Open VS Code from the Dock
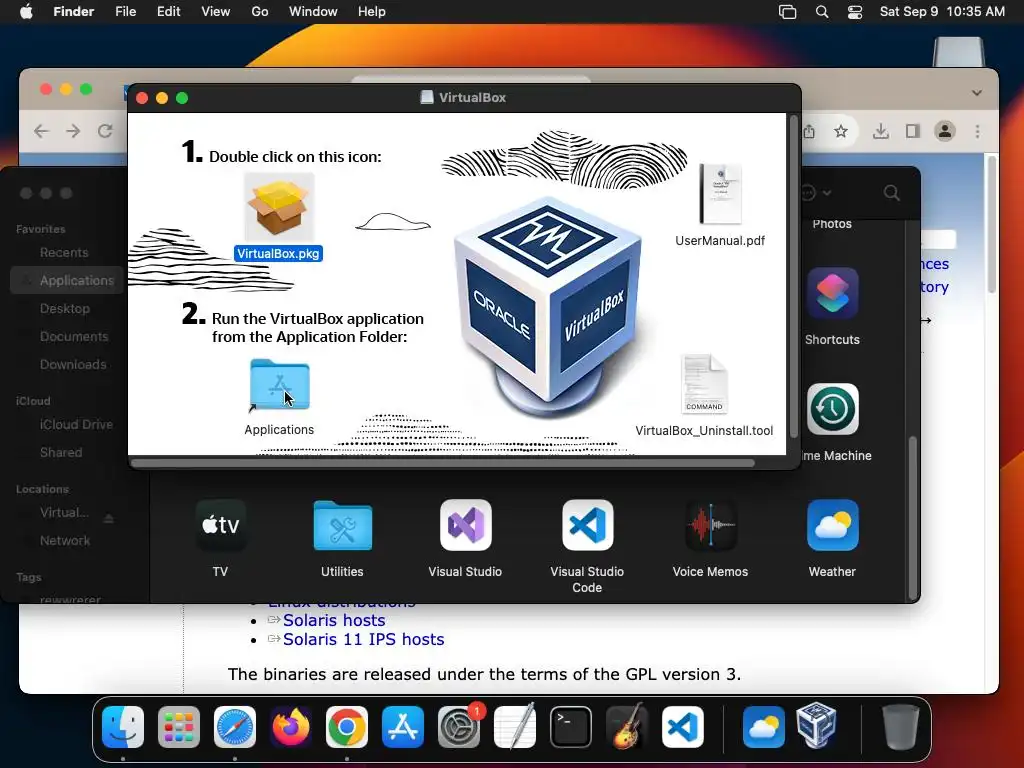Screen dimensions: 1024x768 click(x=683, y=727)
